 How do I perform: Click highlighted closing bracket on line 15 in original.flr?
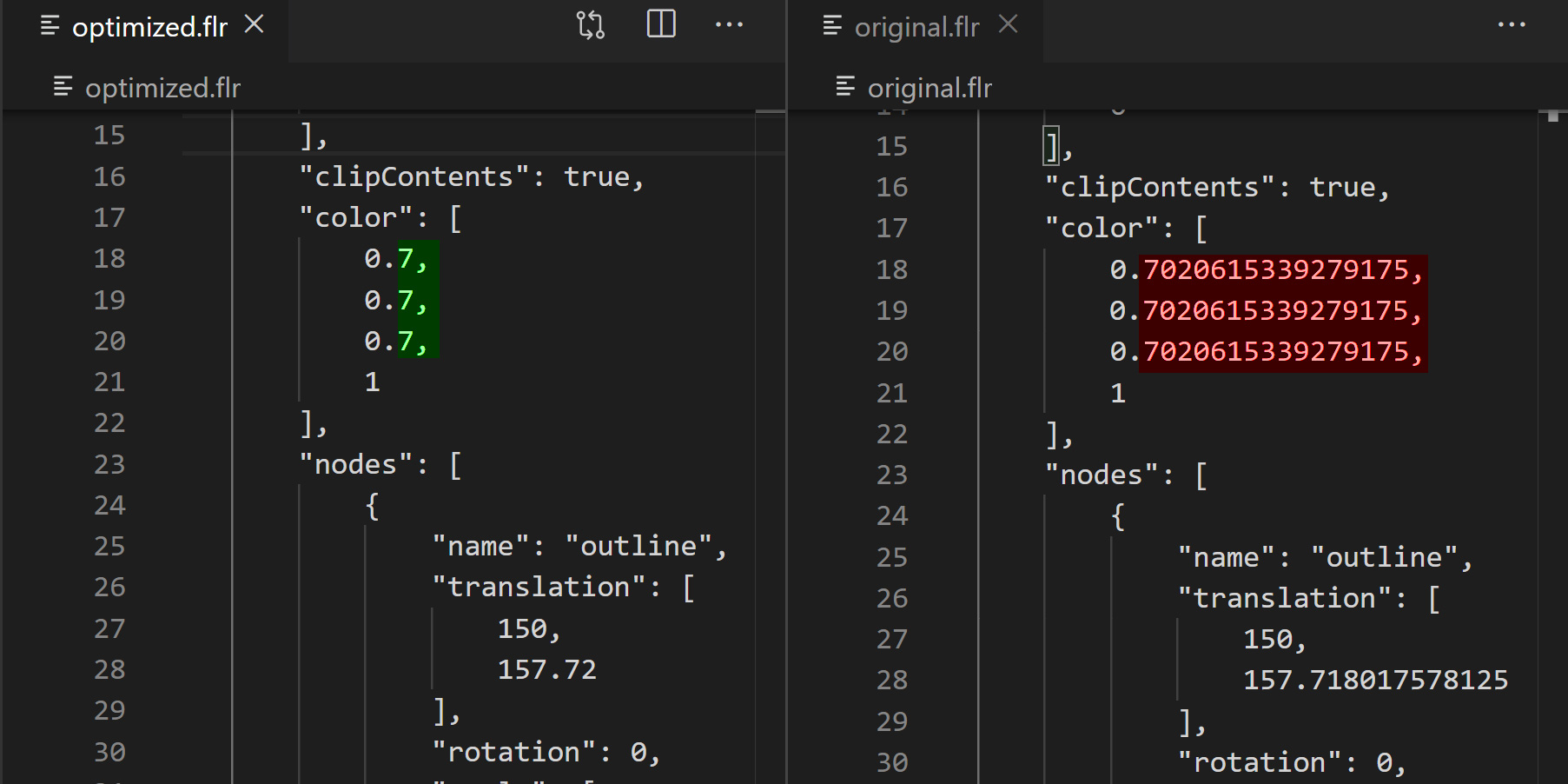(1051, 146)
